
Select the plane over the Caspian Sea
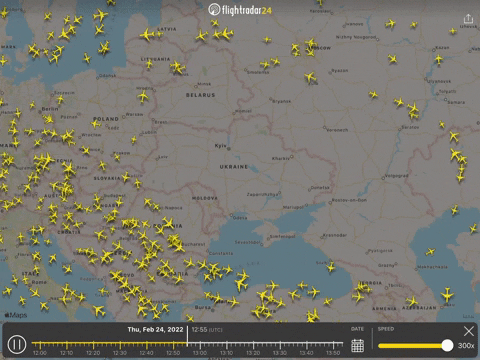[x=430, y=252]
